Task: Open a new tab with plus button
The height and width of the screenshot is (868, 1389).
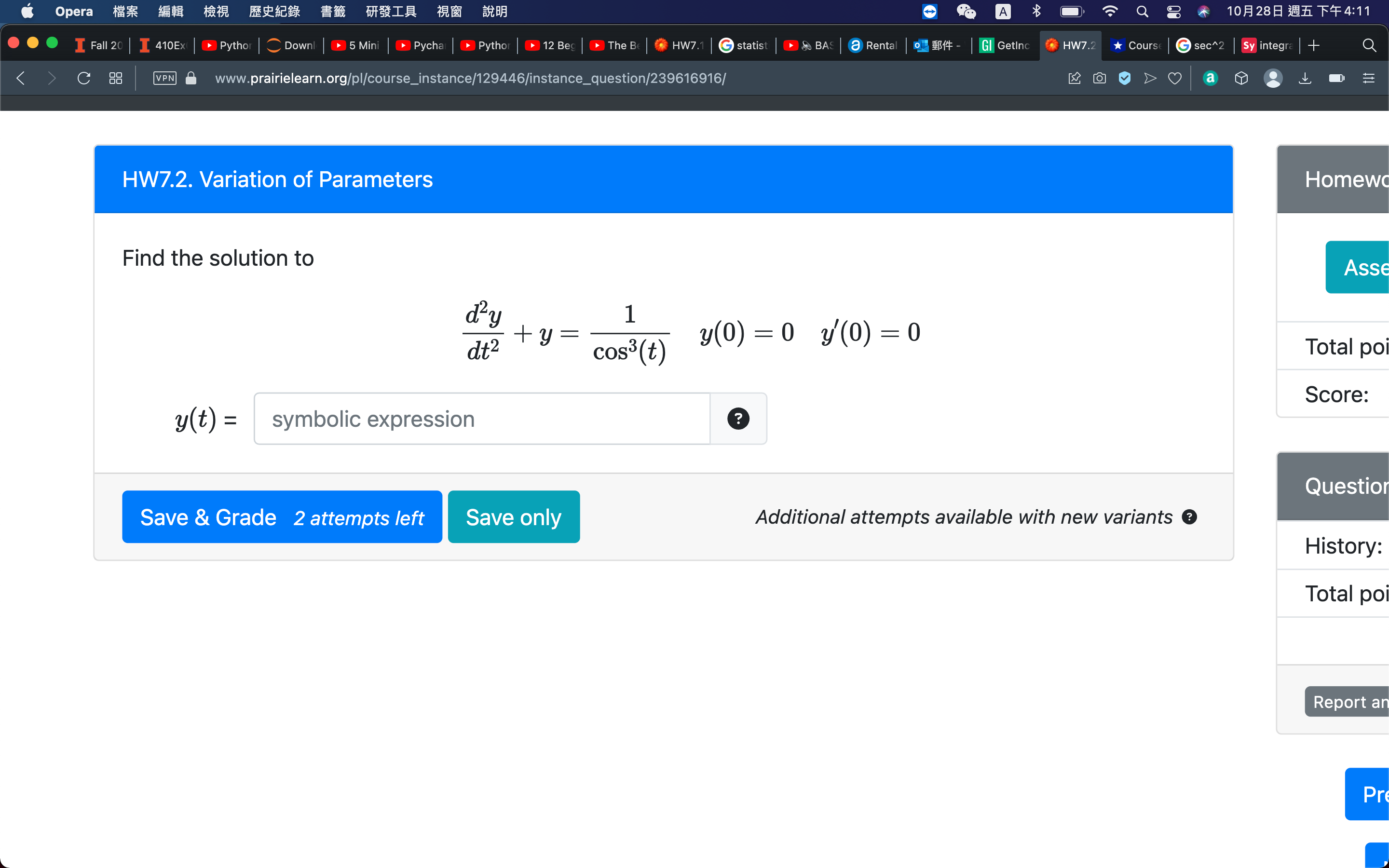Action: pyautogui.click(x=1314, y=45)
